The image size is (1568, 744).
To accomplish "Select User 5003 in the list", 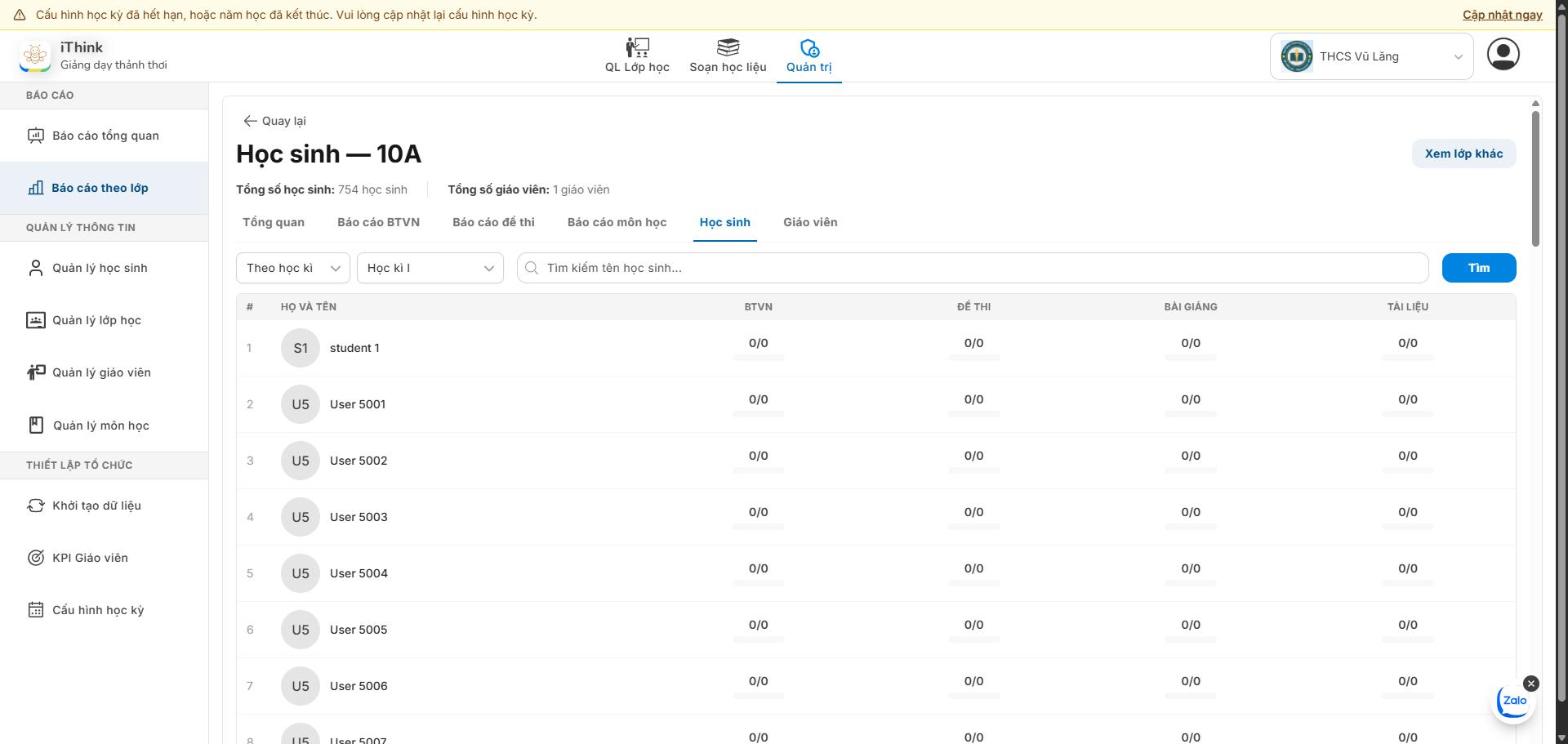I will tap(358, 517).
